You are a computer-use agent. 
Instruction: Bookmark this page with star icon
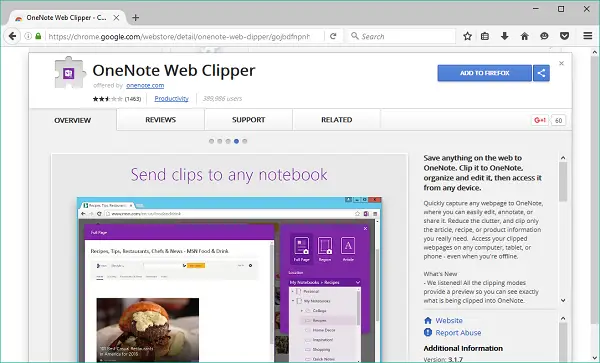click(467, 36)
